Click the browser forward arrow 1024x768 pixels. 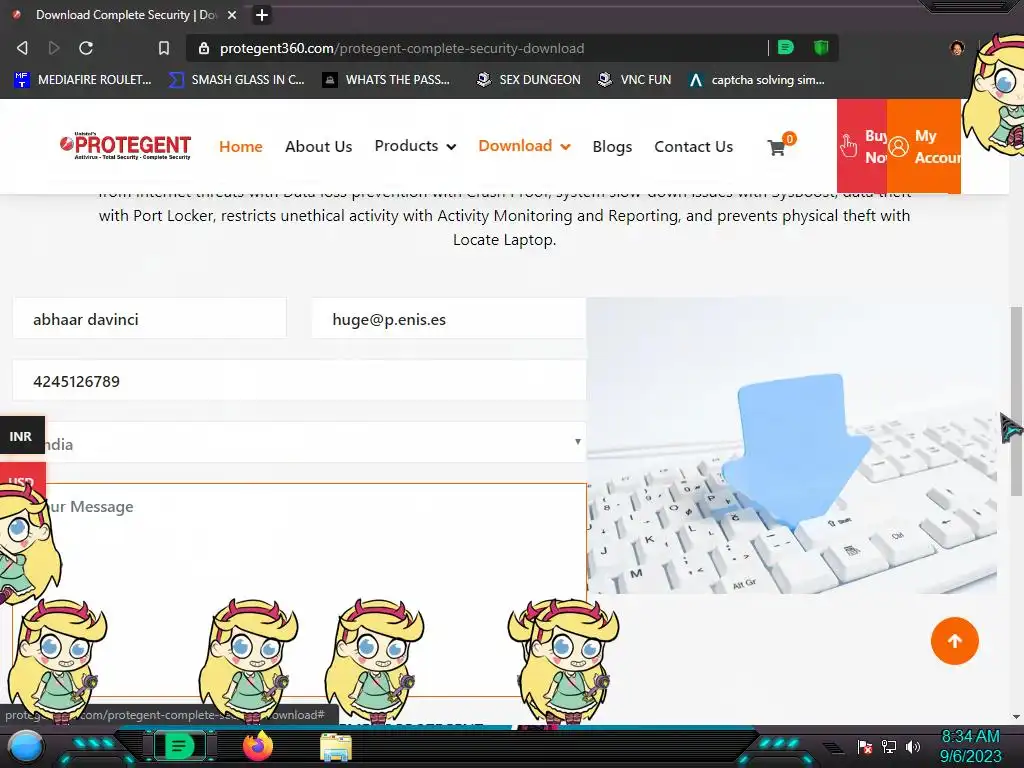tap(54, 48)
